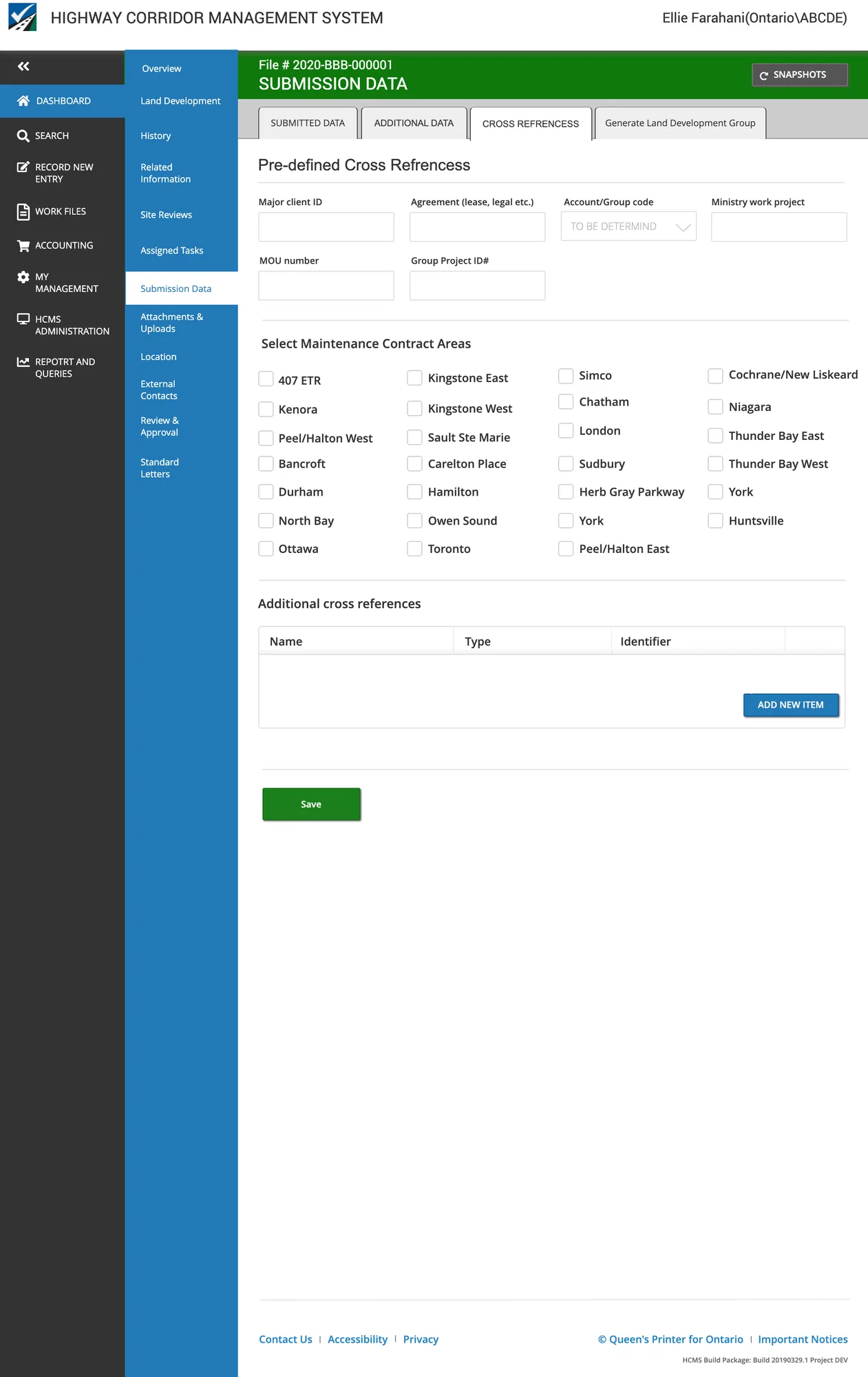Click the Dashboard home icon
Screen dimensions: 868x1377
pos(23,101)
